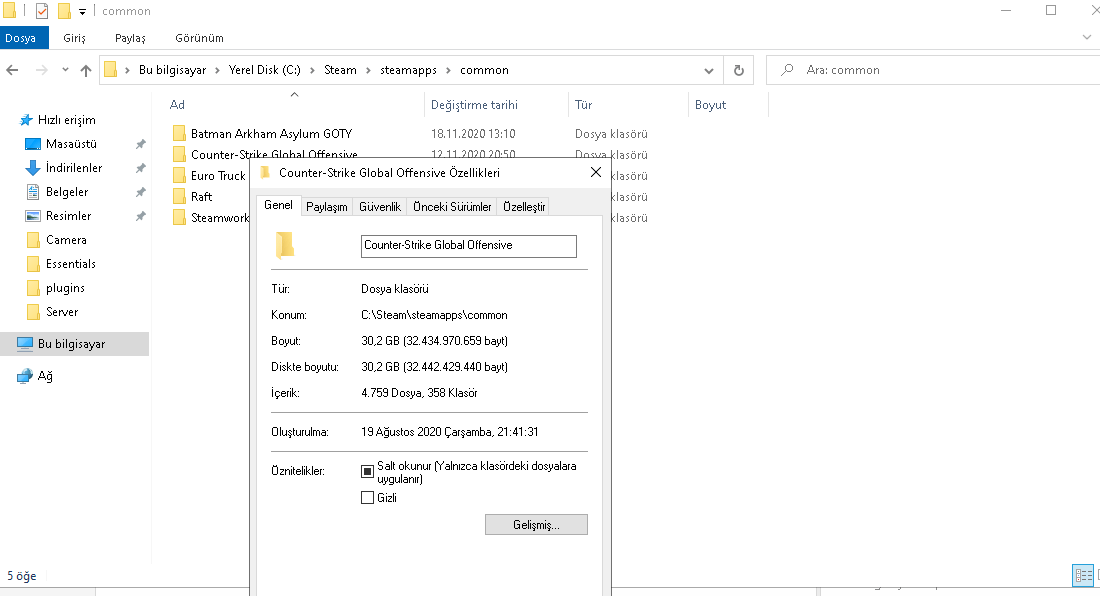1100x596 pixels.
Task: Toggle the Salt okunur checkbox
Action: [367, 471]
